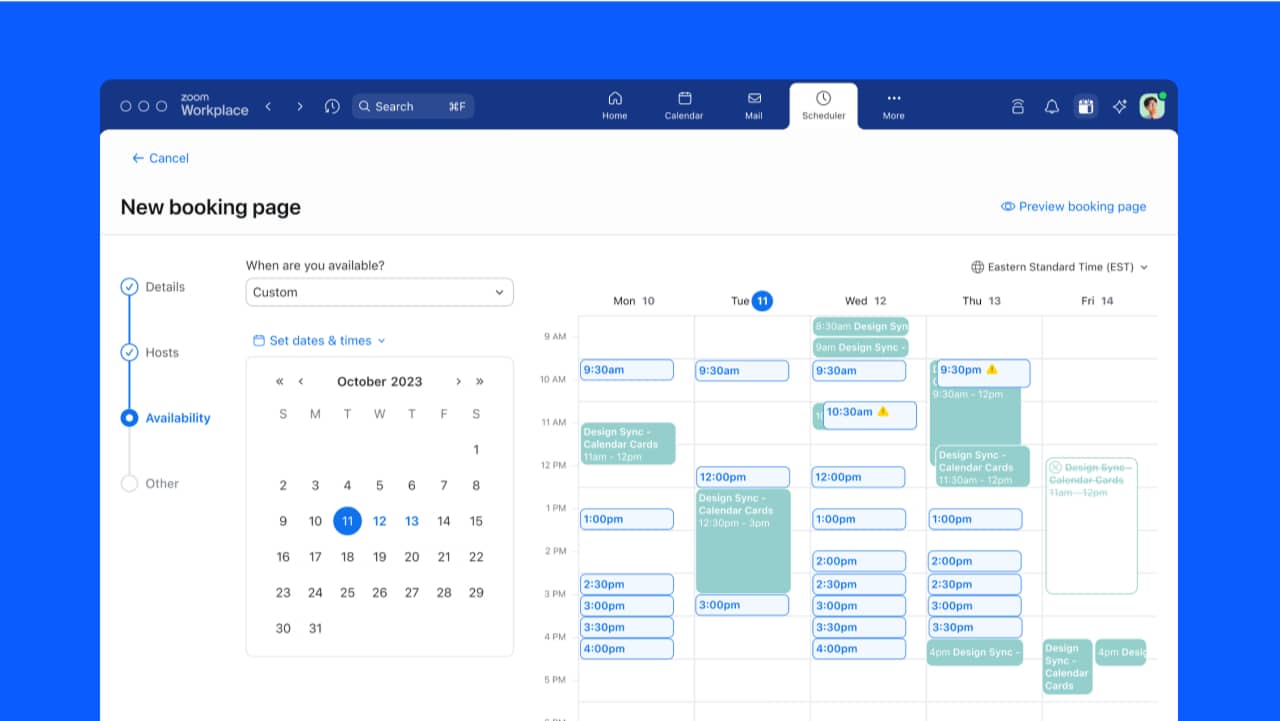The width and height of the screenshot is (1280, 721).
Task: Open Eastern Standard Time timezone dropdown
Action: [1059, 267]
